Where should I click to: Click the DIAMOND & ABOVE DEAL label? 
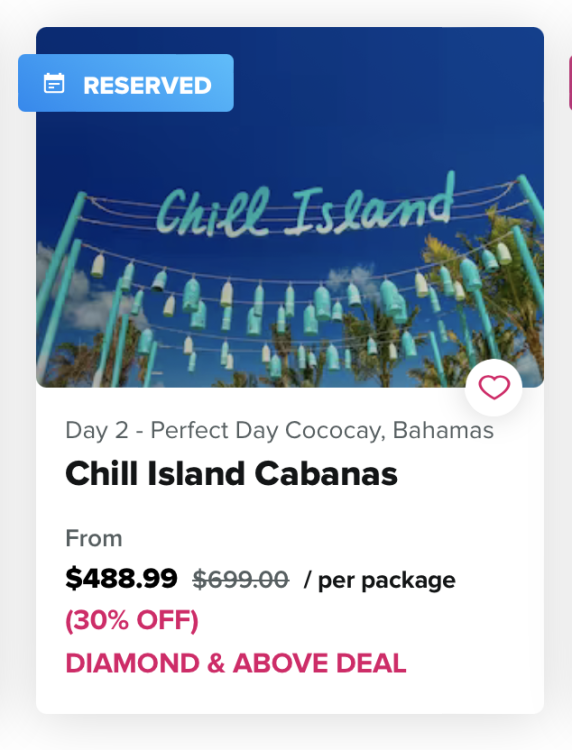[x=236, y=663]
